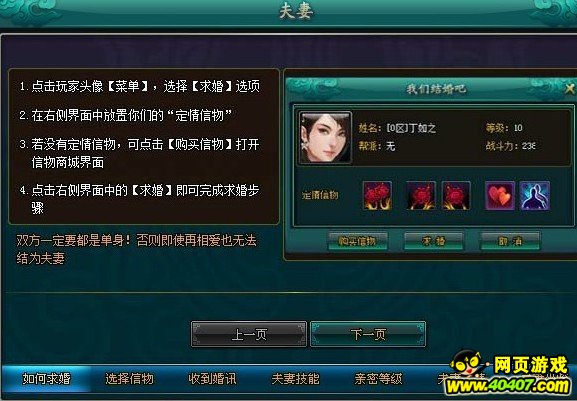
Task: Close the 我们结婚吧 proposal dialog
Action: (x=570, y=88)
